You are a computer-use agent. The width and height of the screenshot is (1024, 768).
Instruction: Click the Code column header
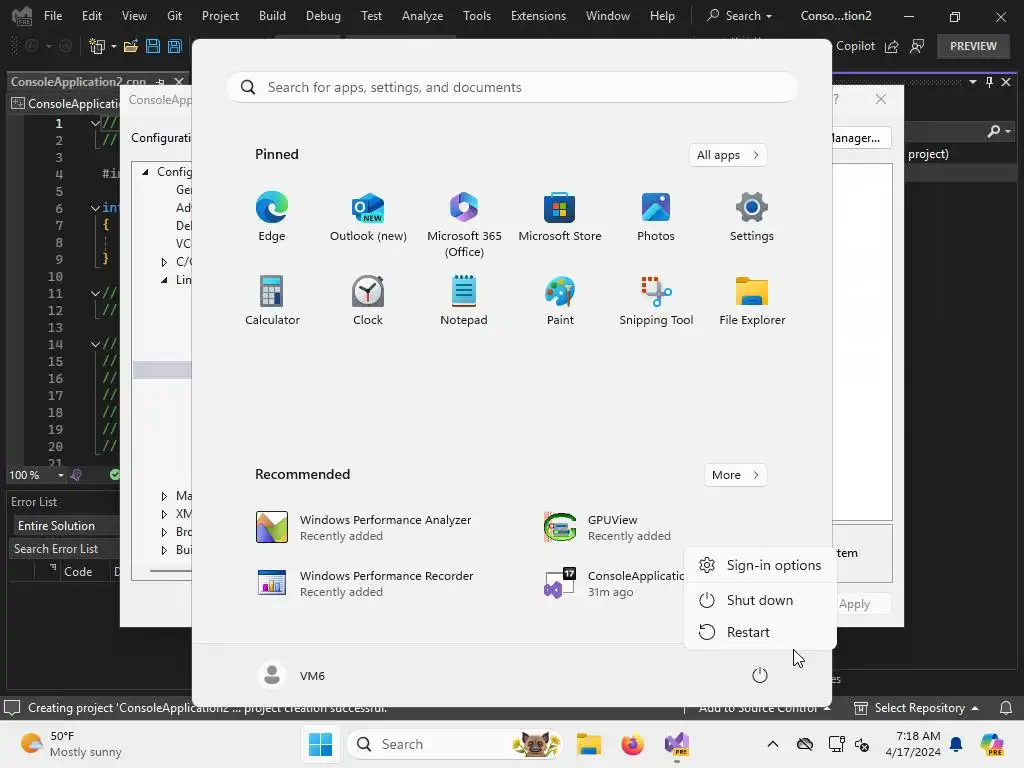(x=78, y=571)
